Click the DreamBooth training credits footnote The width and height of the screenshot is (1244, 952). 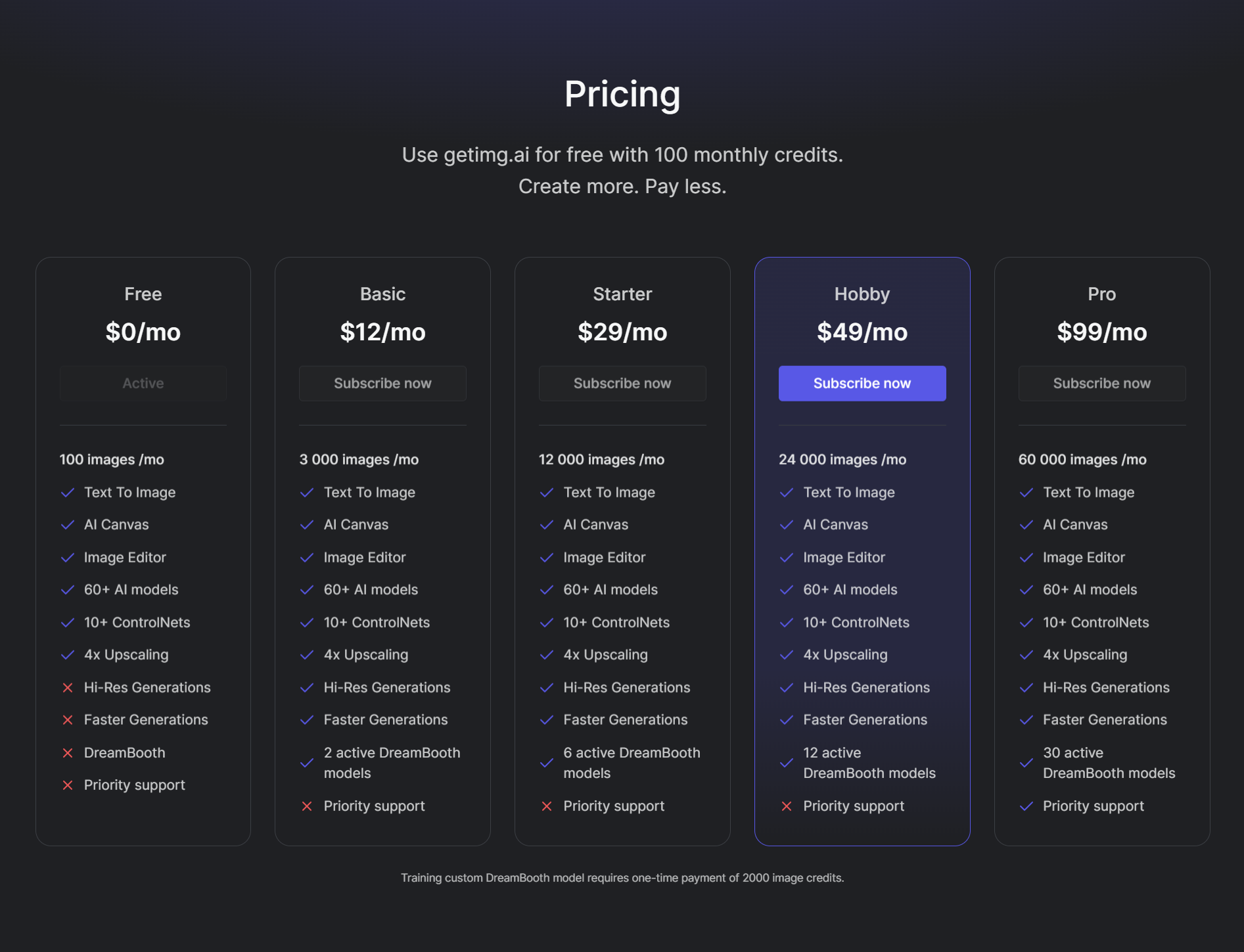point(622,878)
